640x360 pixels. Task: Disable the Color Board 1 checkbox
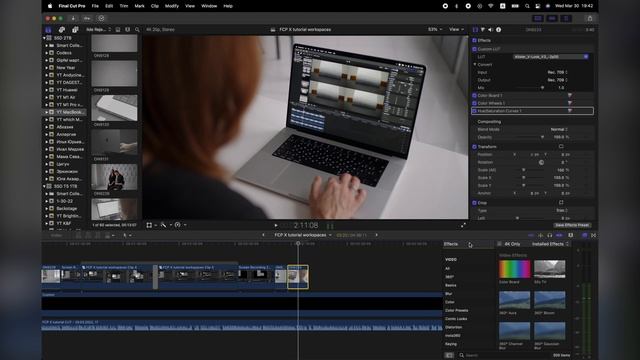tap(474, 96)
